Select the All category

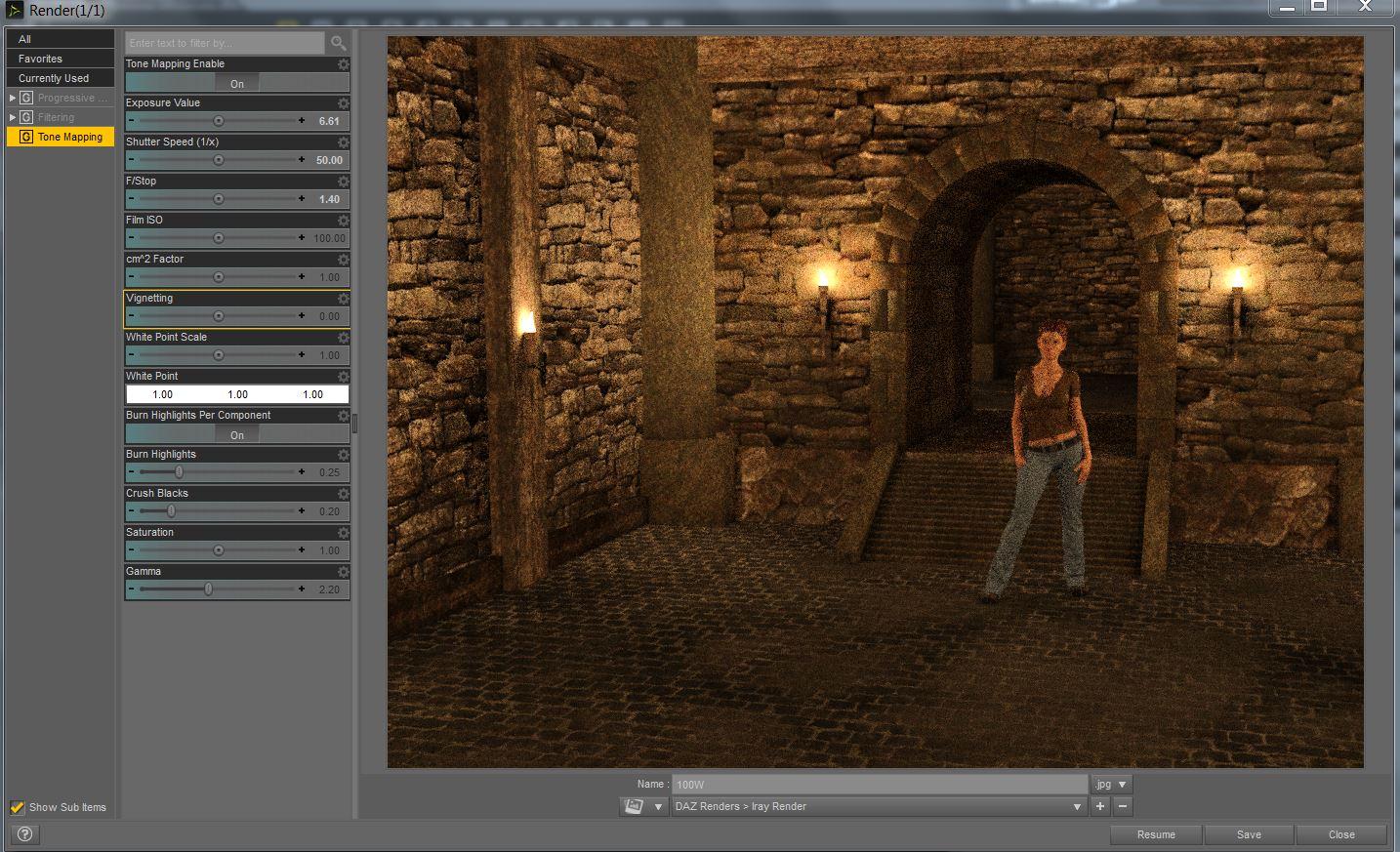(x=61, y=39)
